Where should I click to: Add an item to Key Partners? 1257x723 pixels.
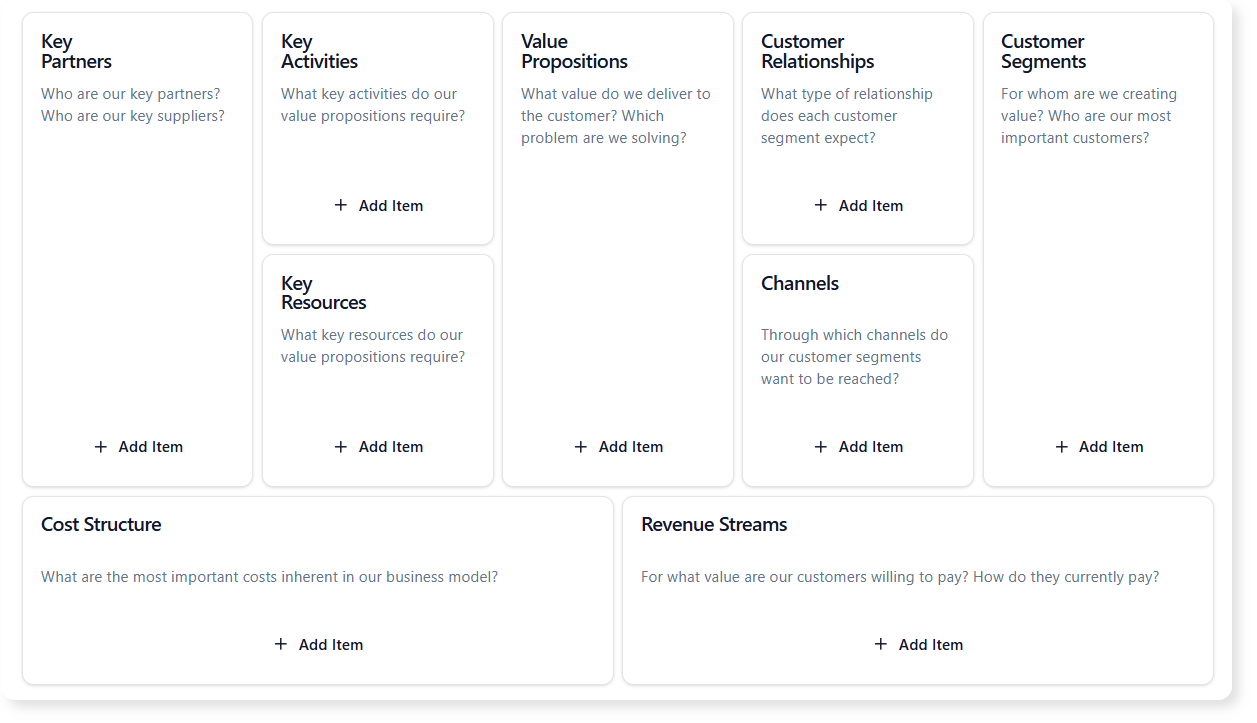click(137, 447)
